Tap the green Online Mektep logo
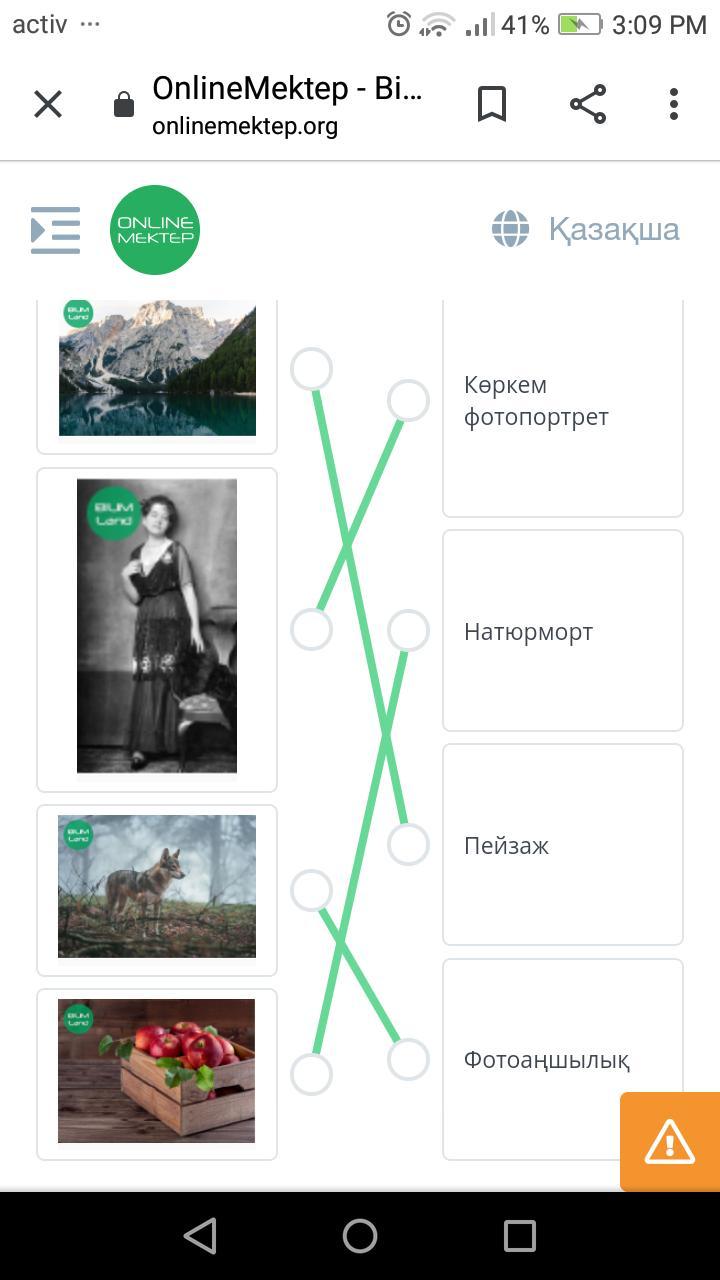The image size is (720, 1280). pyautogui.click(x=155, y=230)
